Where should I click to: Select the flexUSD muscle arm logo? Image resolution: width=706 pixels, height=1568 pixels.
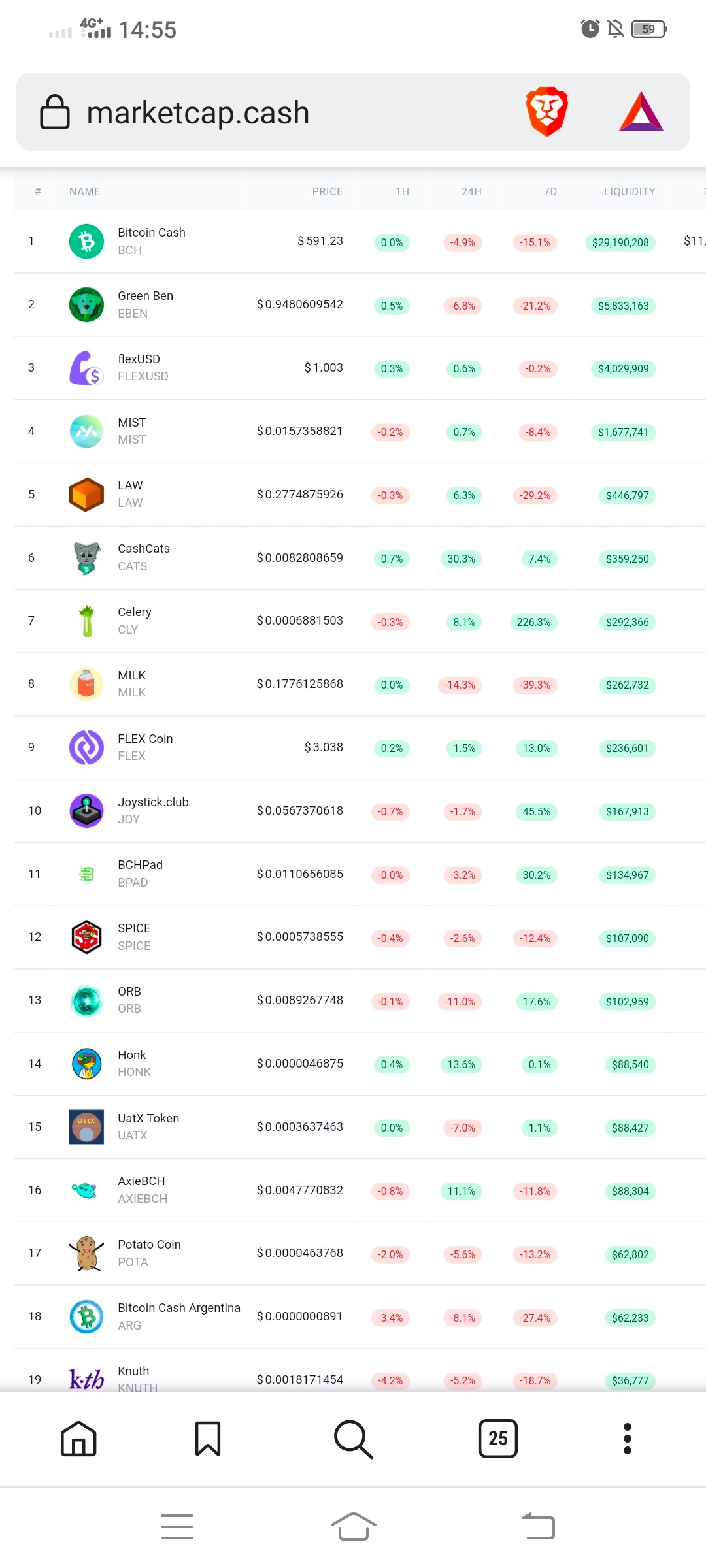(x=86, y=368)
